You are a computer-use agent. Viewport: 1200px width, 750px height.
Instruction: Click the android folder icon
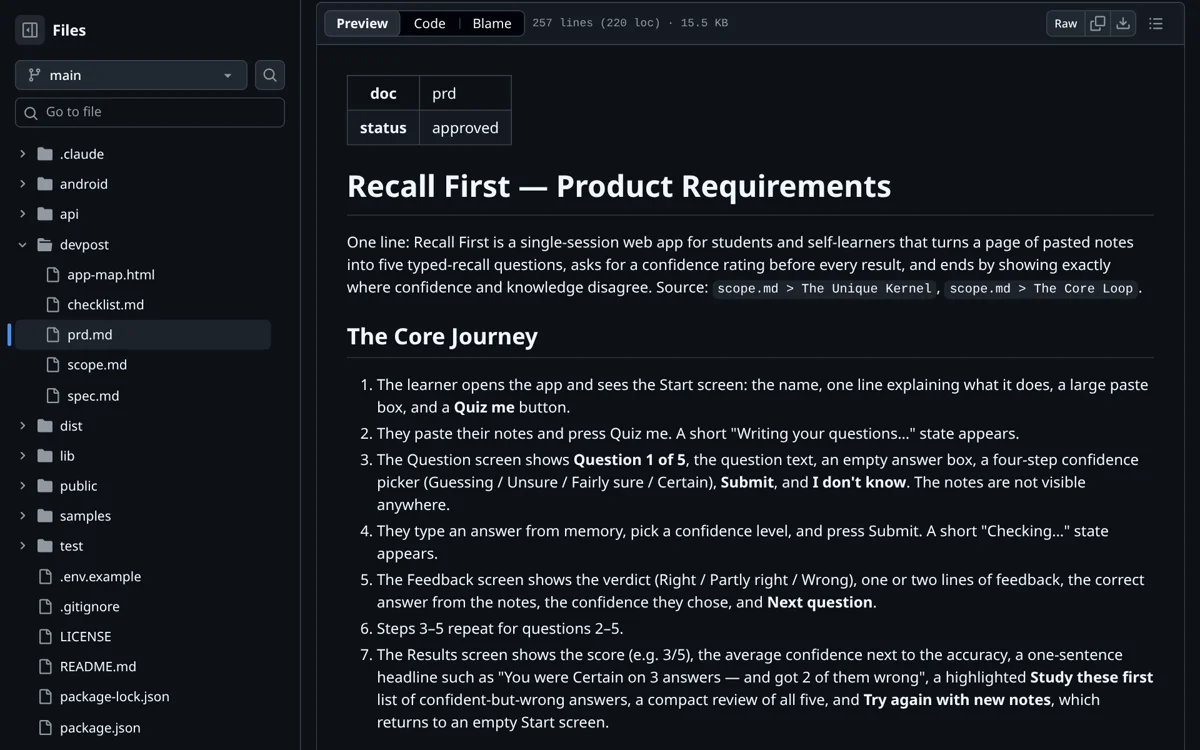[x=45, y=184]
